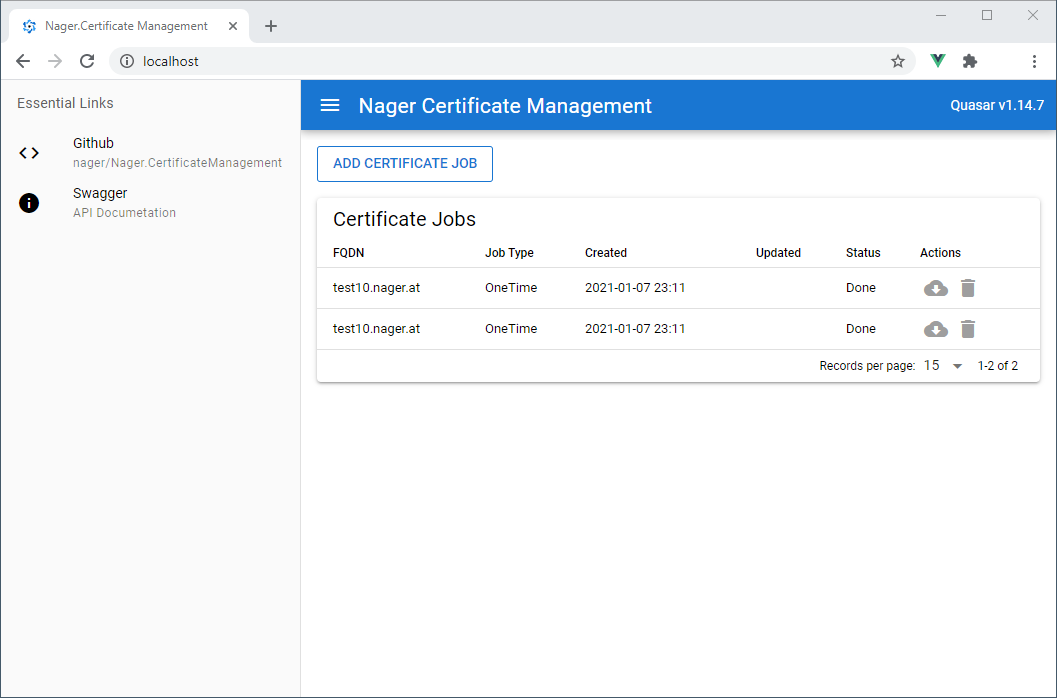Select the Nager.Certificate Management browser tab
The image size is (1057, 698).
pos(127,26)
